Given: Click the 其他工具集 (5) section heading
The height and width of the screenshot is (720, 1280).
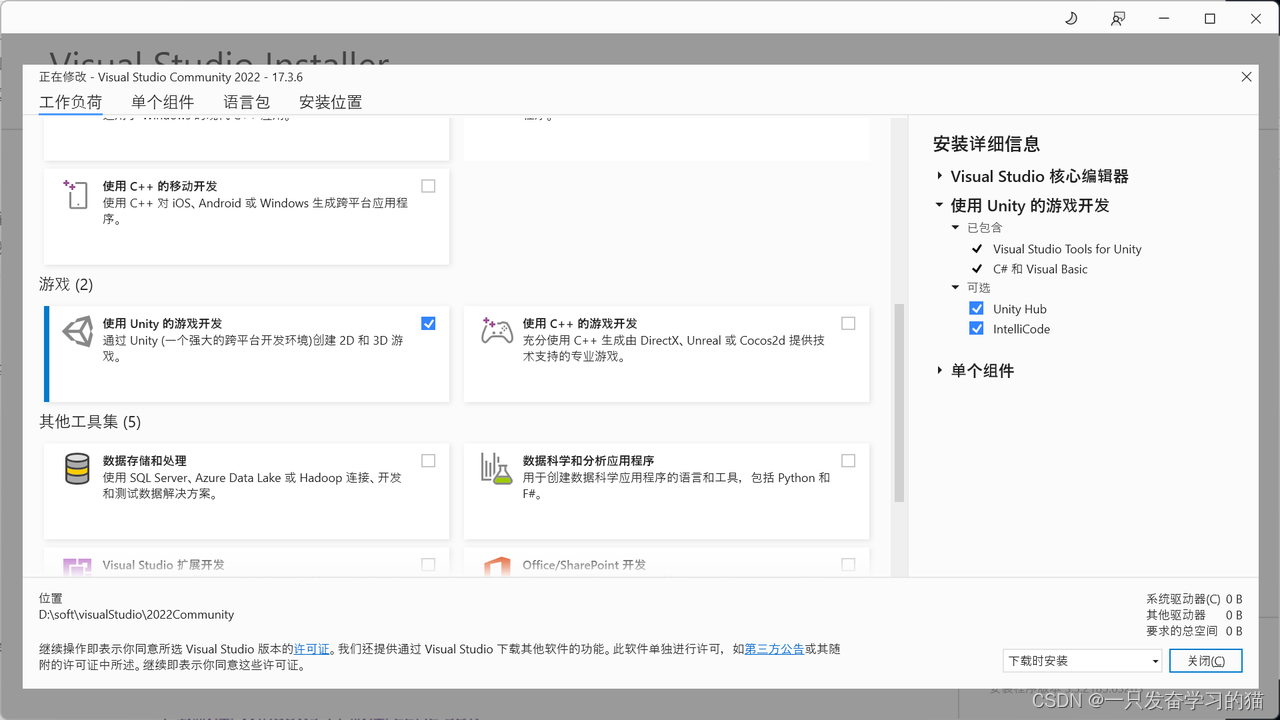Looking at the screenshot, I should tap(90, 422).
